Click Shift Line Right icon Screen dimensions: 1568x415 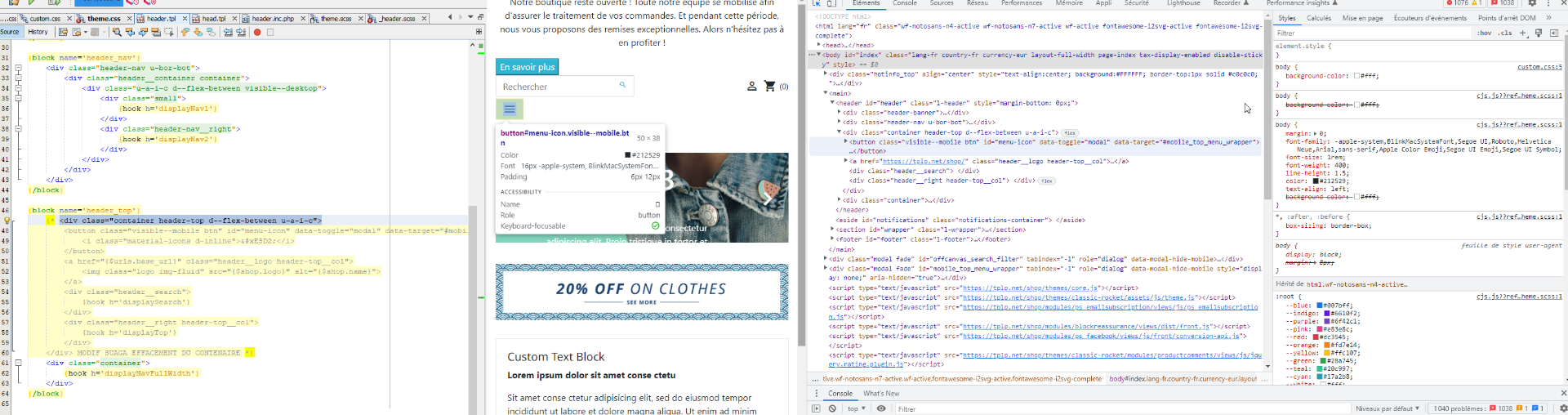click(241, 32)
